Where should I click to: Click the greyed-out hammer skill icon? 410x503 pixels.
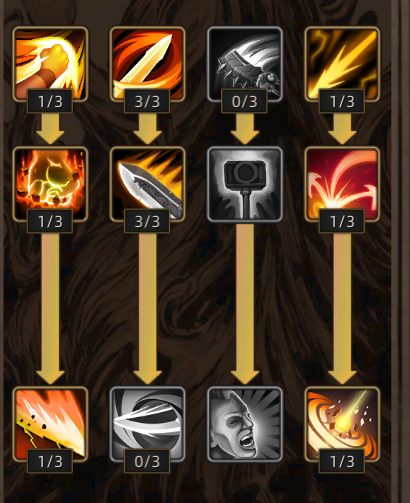245,184
